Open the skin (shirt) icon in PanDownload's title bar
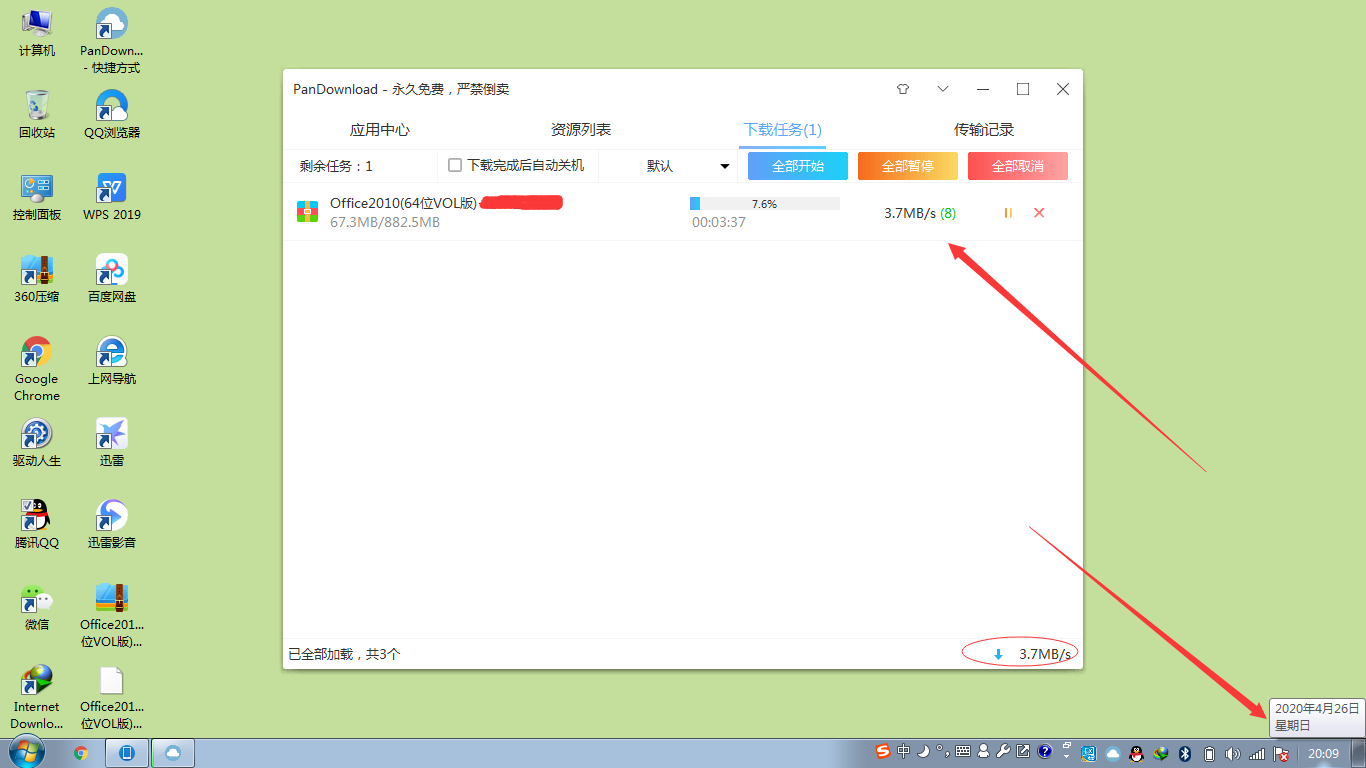 [x=903, y=89]
